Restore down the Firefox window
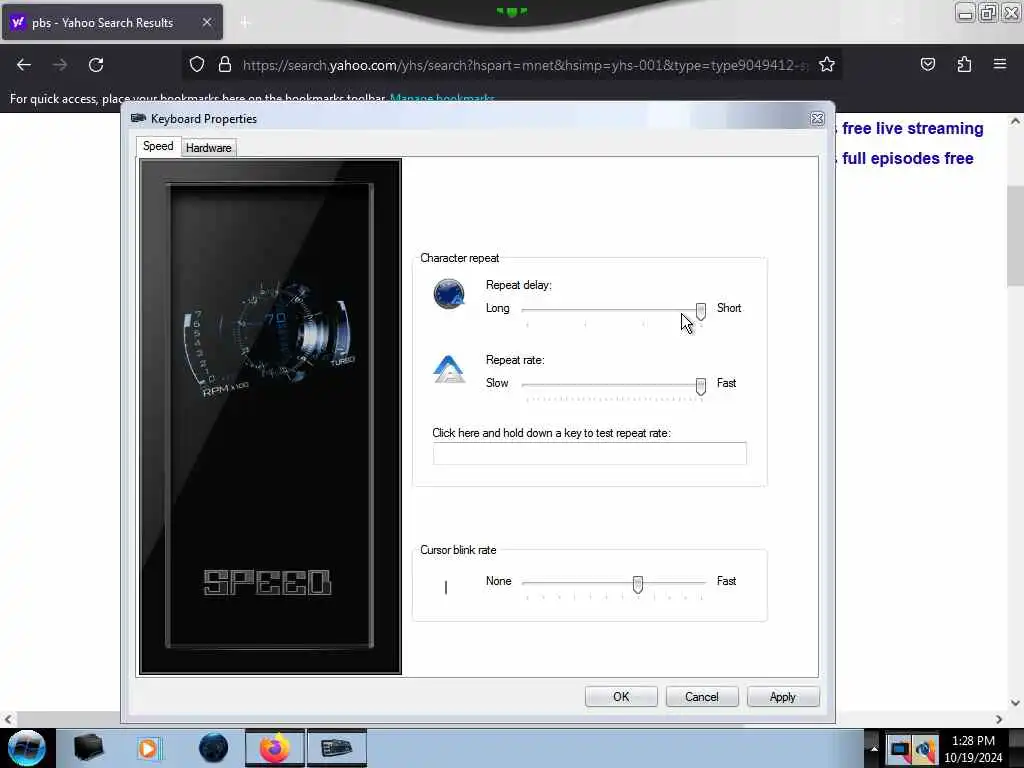1024x768 pixels. [x=988, y=13]
